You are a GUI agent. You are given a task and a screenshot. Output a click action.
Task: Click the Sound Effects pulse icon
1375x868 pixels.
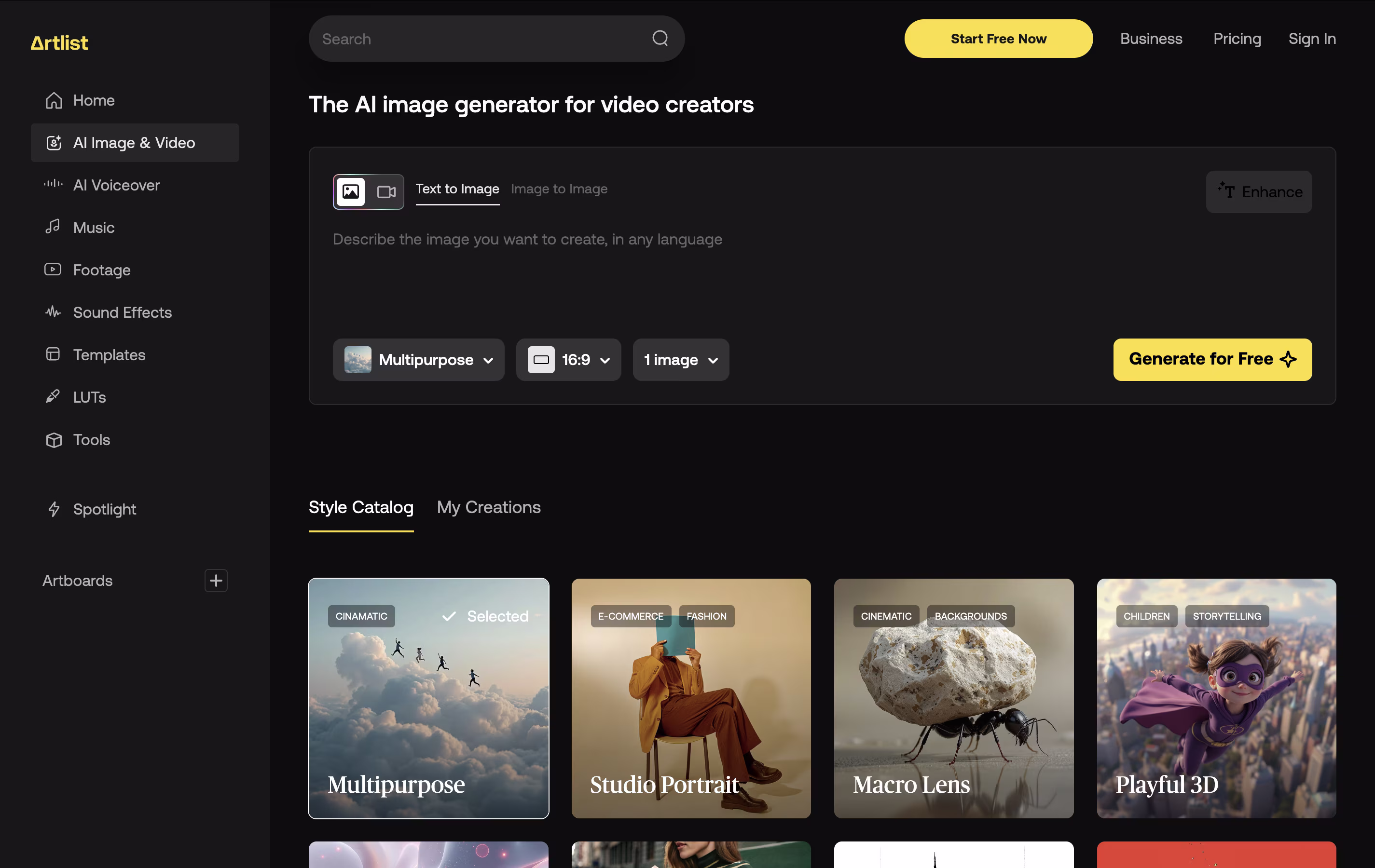pyautogui.click(x=53, y=312)
